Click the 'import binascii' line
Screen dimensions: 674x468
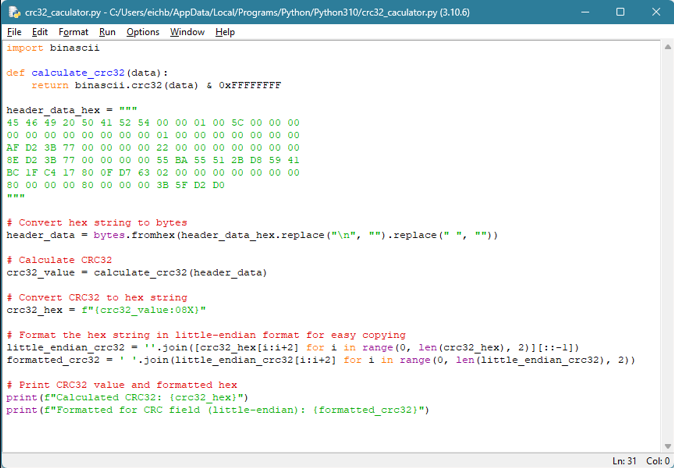click(53, 48)
